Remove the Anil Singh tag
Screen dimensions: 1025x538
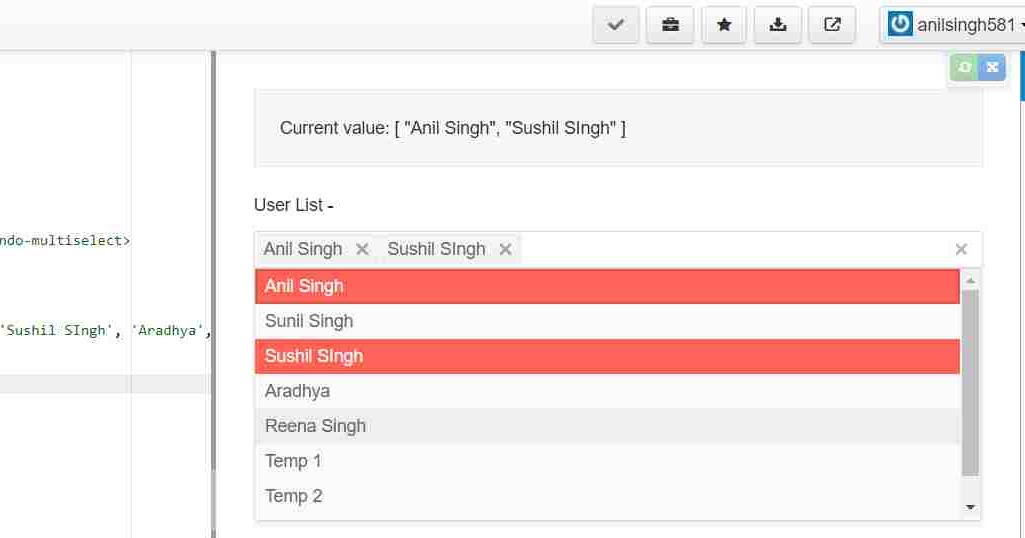tap(362, 249)
